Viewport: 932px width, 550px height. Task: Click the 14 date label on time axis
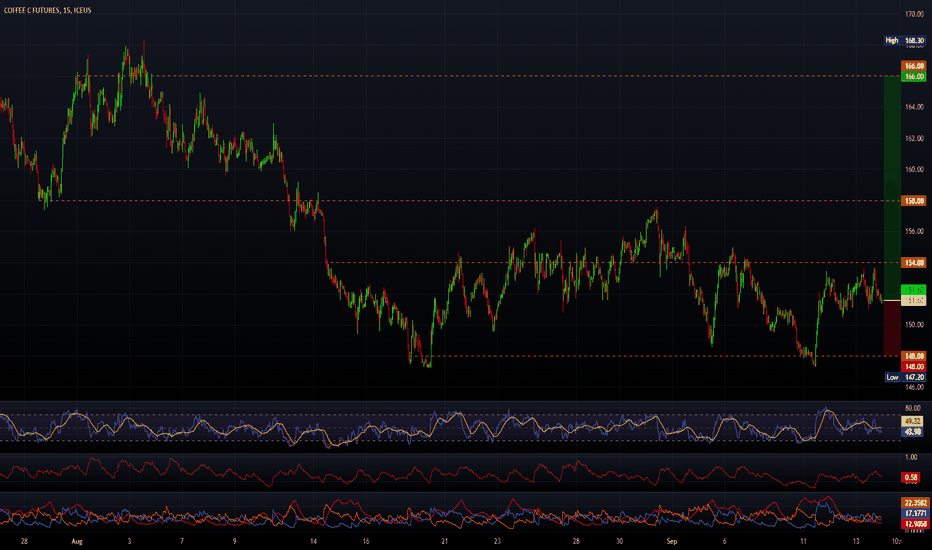pyautogui.click(x=313, y=541)
